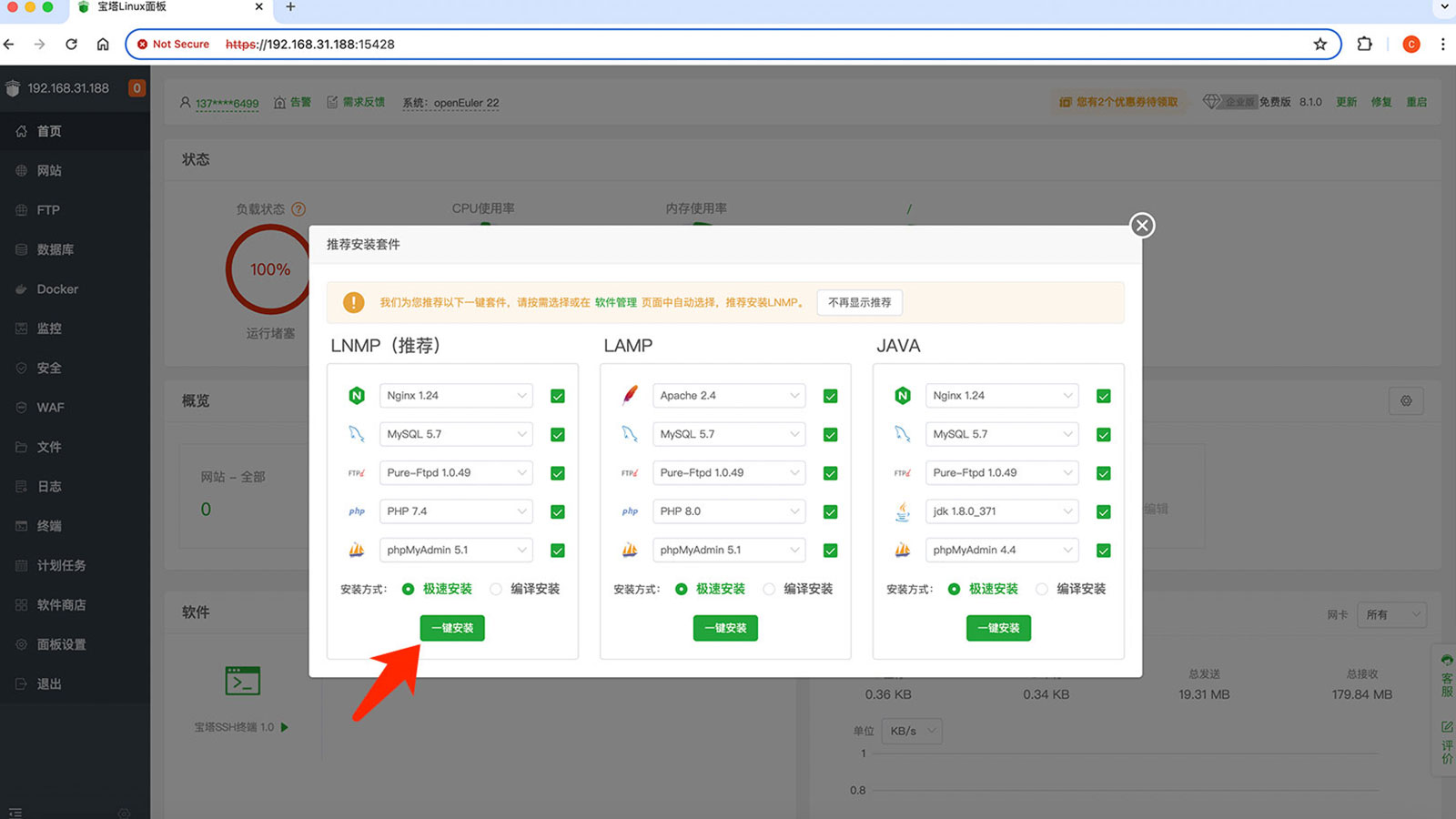This screenshot has width=1456, height=819.
Task: Launch the 宝塔SSH终端 terminal thumbnail
Action: (x=243, y=681)
